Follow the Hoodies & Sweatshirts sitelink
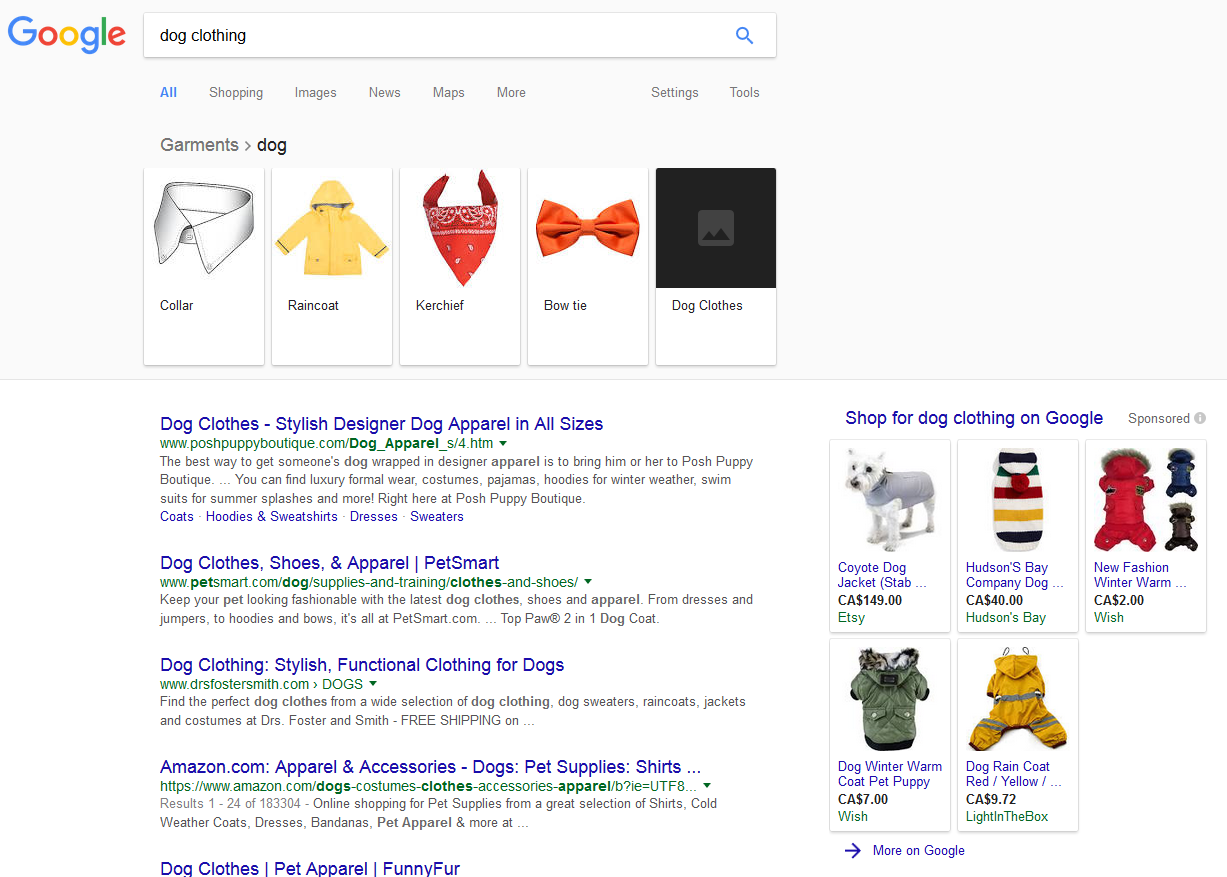1227x877 pixels. click(271, 517)
